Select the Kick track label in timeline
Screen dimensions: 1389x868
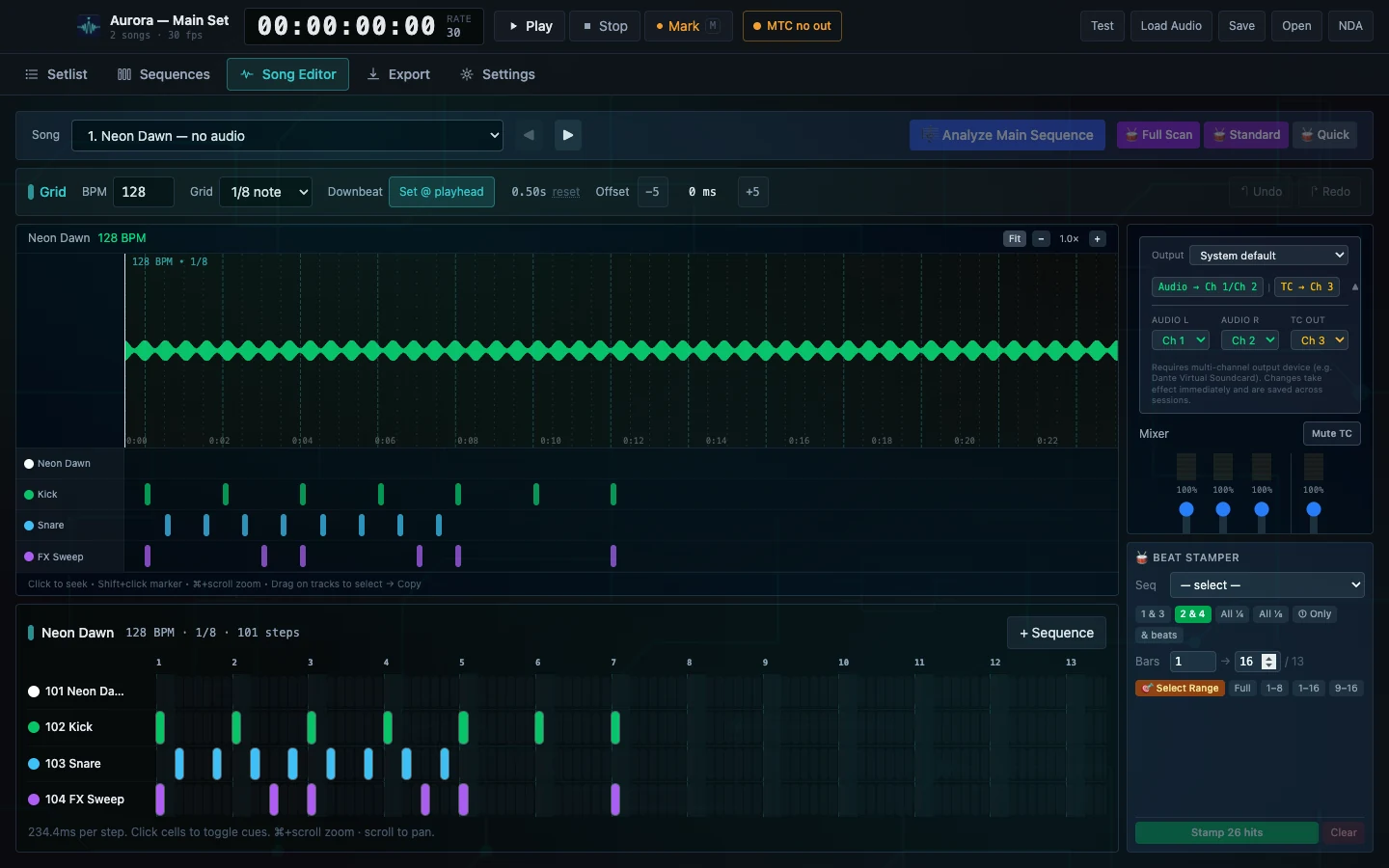click(x=70, y=495)
